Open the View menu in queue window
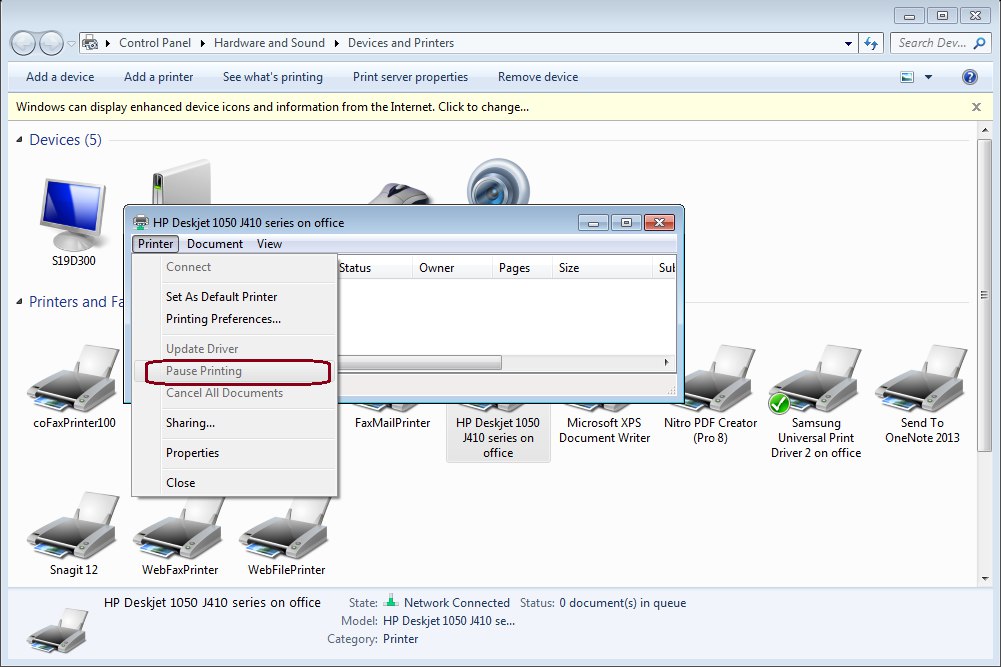This screenshot has height=667, width=1001. click(x=269, y=244)
